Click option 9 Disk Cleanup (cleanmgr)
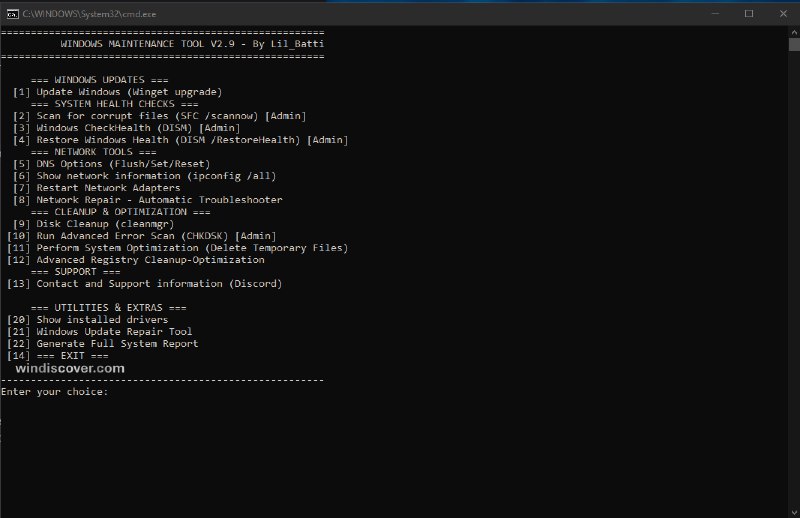 tap(93, 224)
